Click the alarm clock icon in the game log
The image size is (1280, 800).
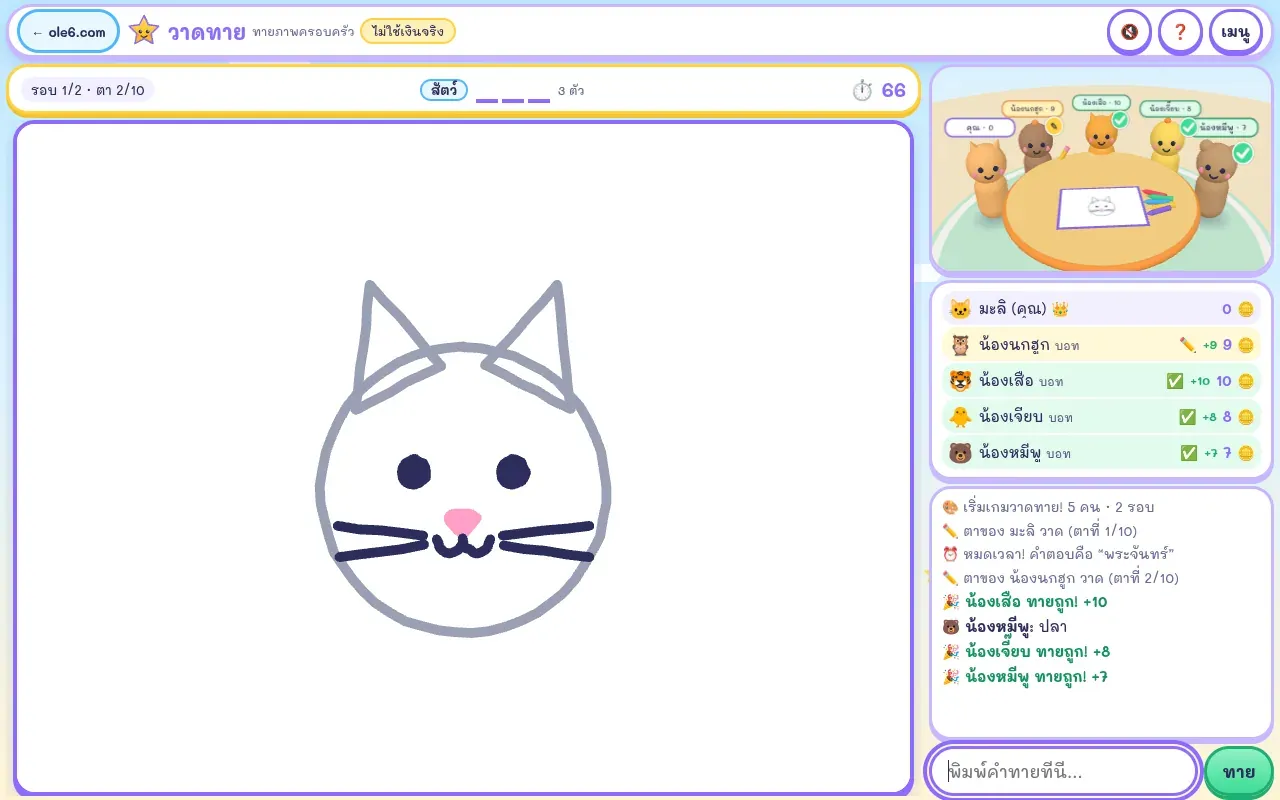[x=950, y=554]
